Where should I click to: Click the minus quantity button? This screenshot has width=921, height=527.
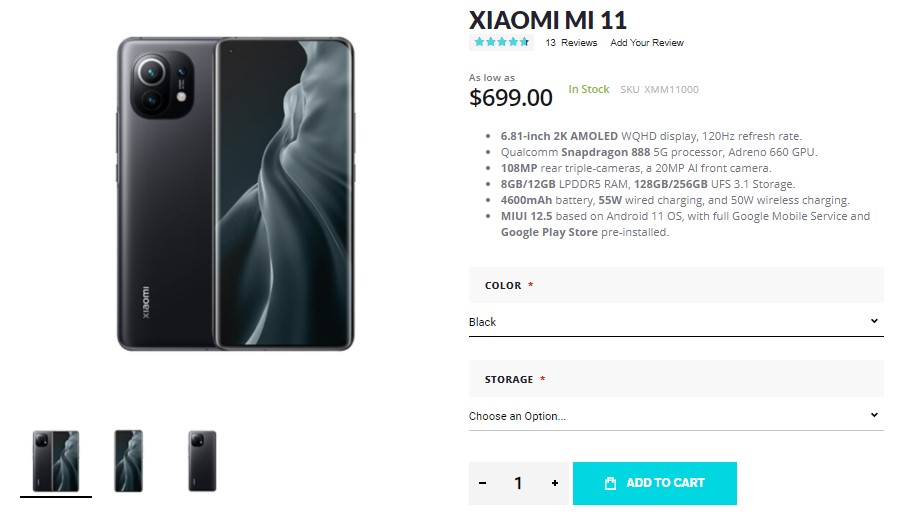coord(483,483)
